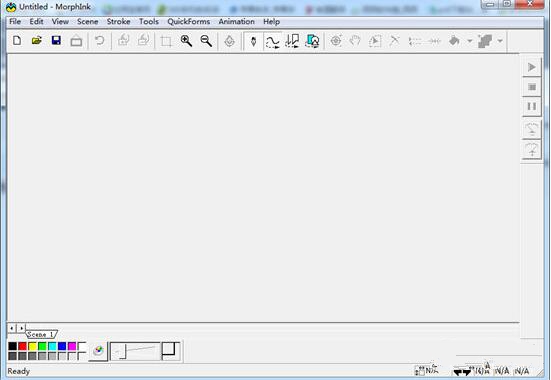Move scene tabs right with arrow

tap(21, 328)
